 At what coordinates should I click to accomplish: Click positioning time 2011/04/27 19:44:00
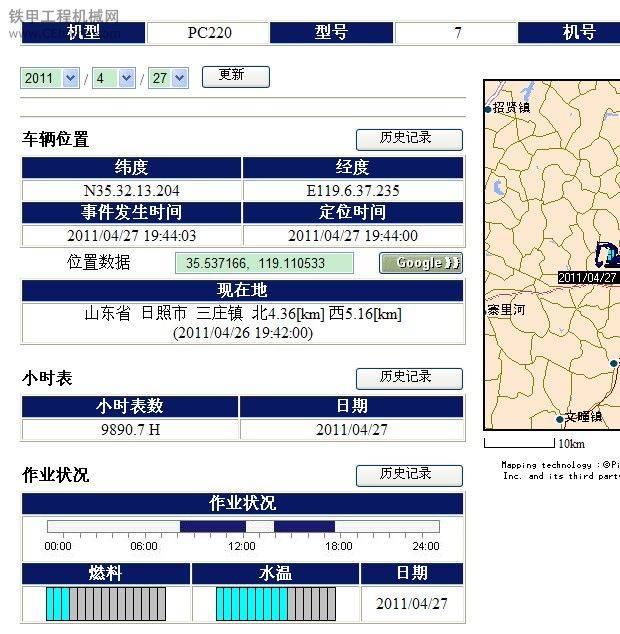[353, 235]
